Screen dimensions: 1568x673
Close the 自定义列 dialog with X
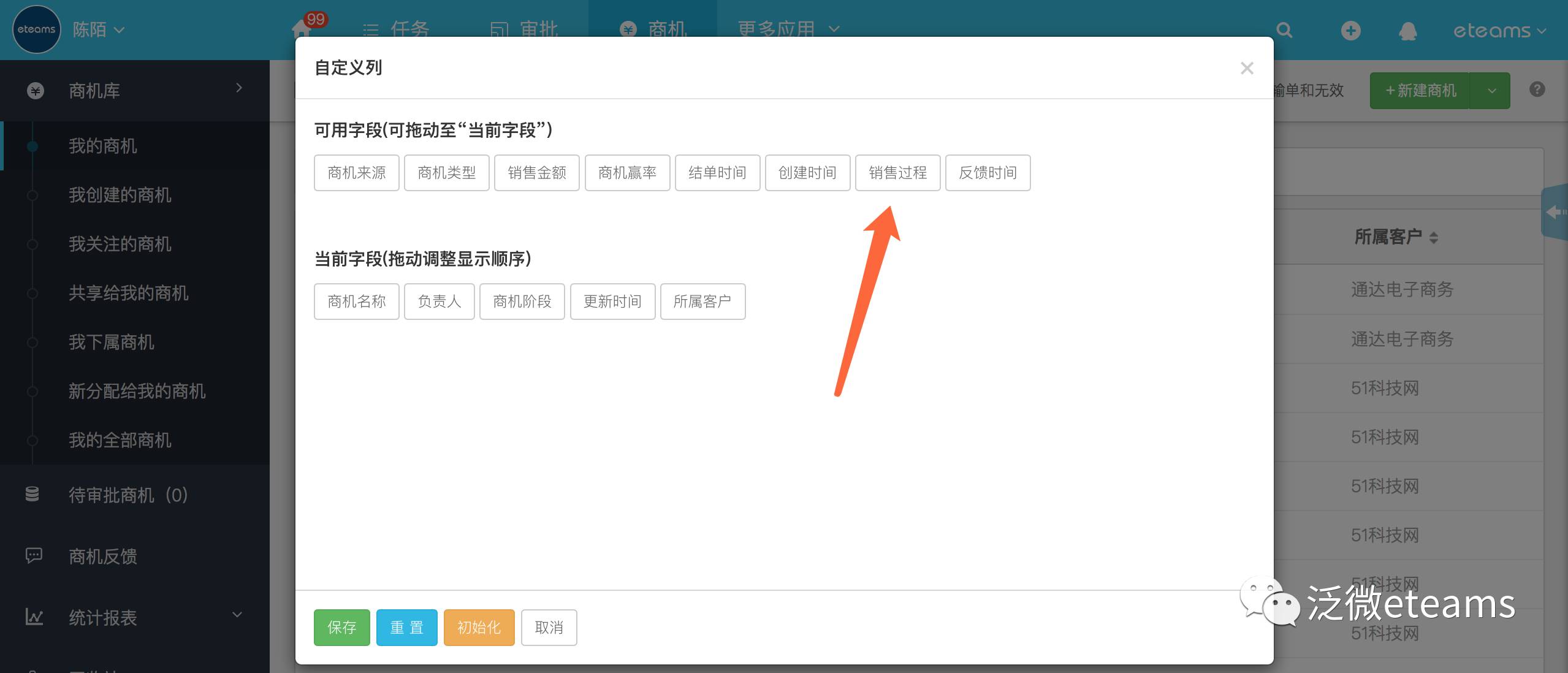(1246, 68)
